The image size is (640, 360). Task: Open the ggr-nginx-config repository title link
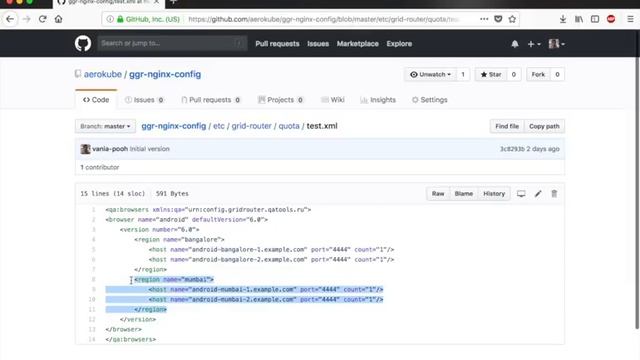coord(165,74)
